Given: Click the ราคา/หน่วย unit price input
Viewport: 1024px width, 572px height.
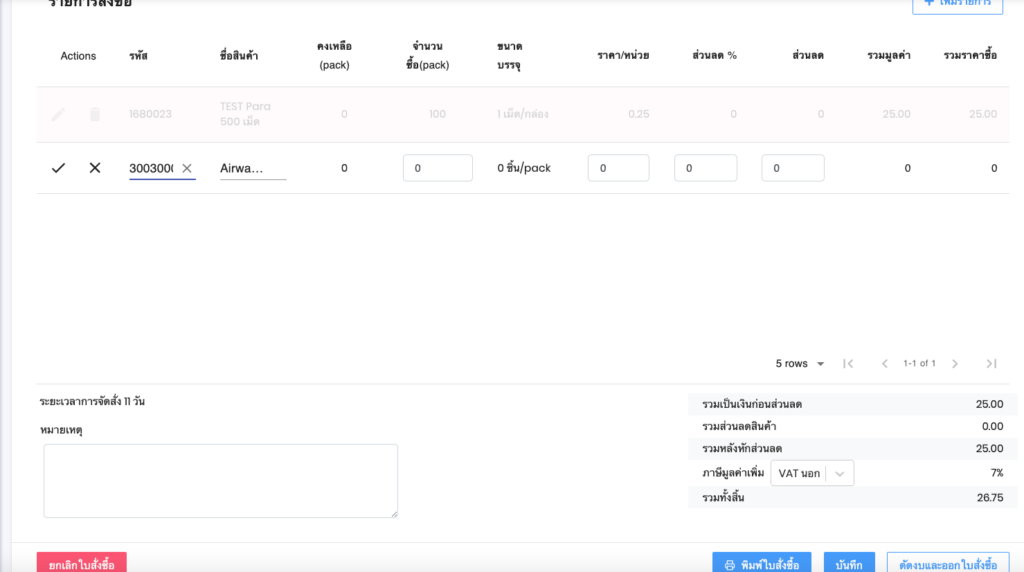Looking at the screenshot, I should (x=618, y=168).
